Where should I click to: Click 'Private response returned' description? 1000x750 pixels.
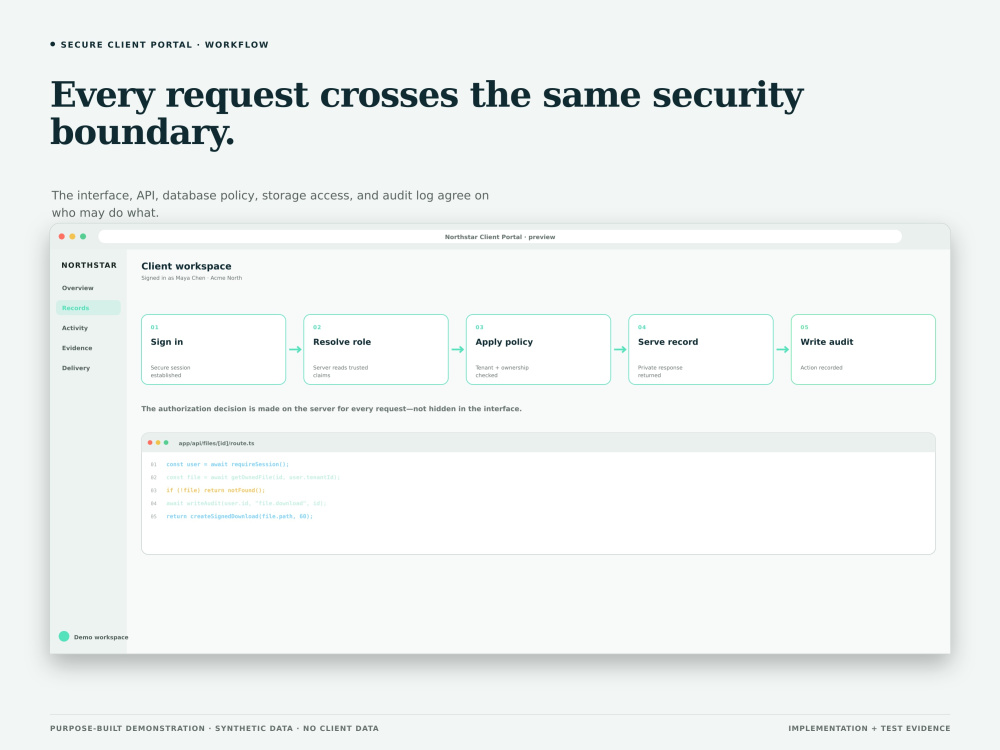(x=660, y=371)
